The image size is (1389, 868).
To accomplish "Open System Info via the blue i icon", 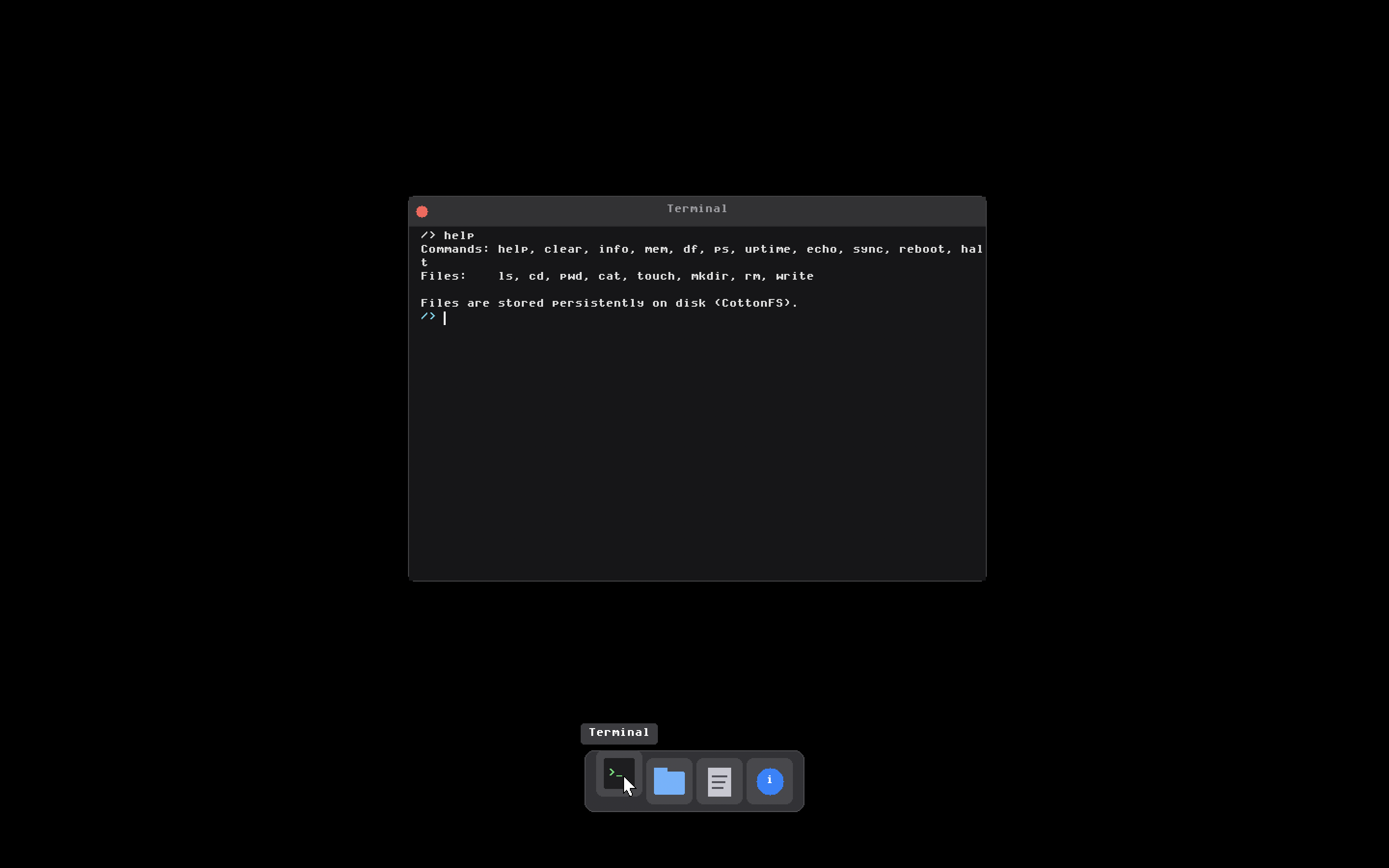I will pyautogui.click(x=769, y=781).
